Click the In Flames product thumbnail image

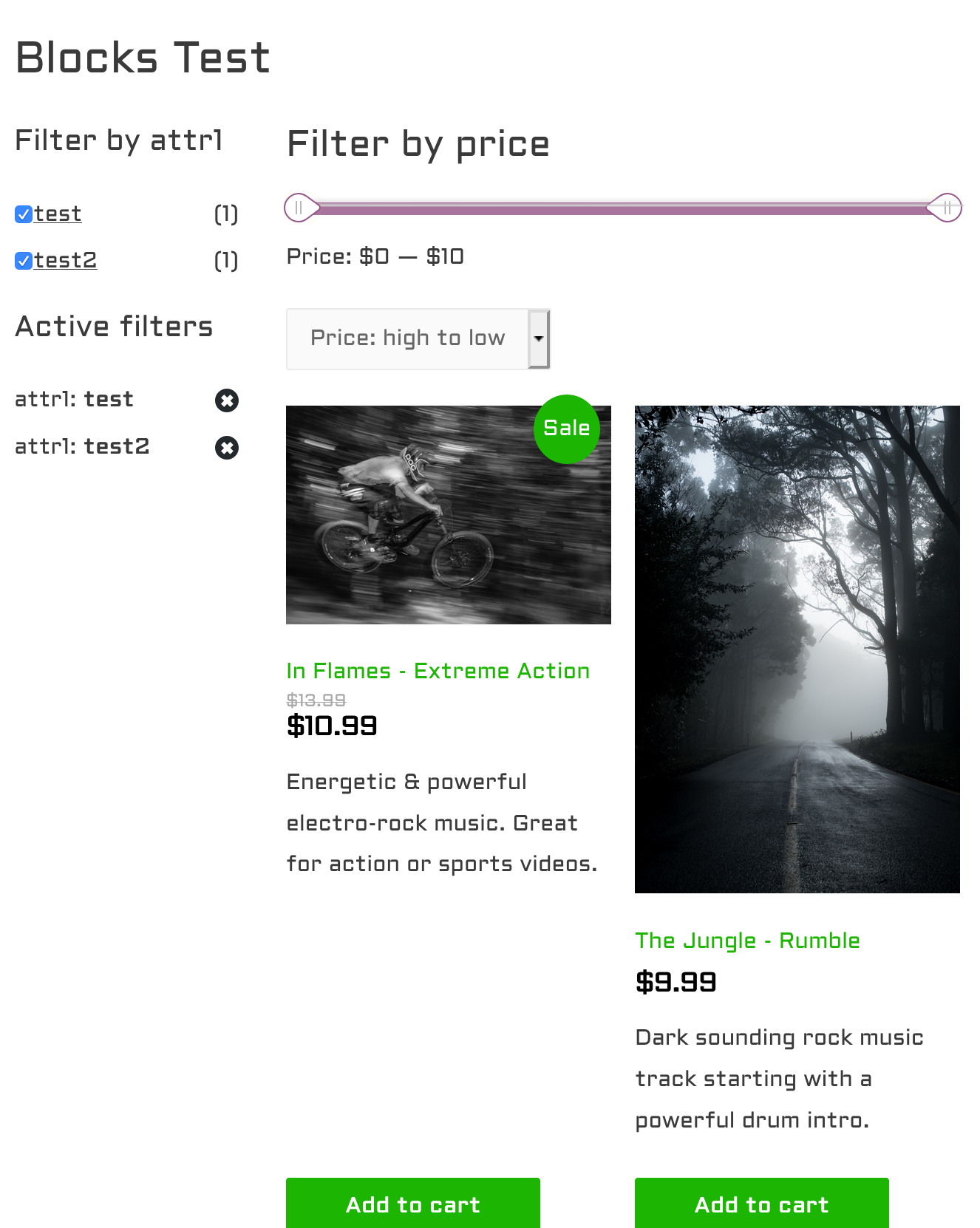tap(449, 515)
